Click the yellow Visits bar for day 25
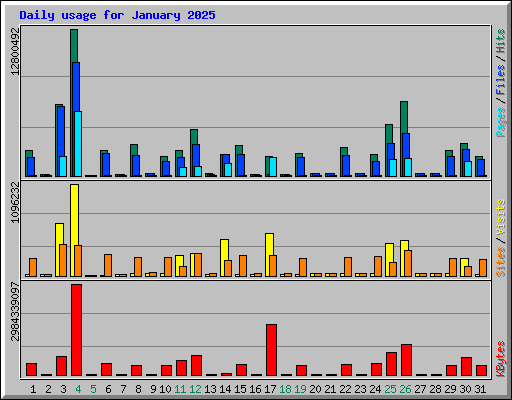 (389, 253)
